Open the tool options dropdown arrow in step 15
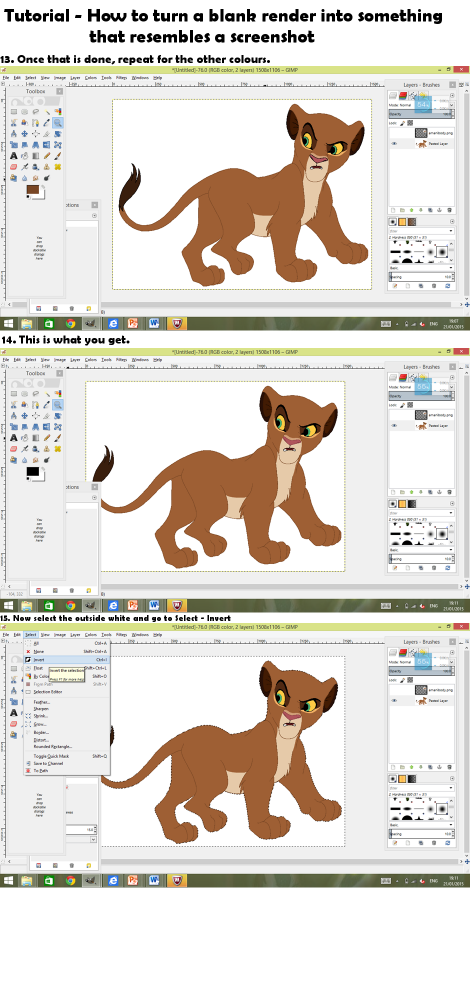The width and height of the screenshot is (470, 1000). (94, 839)
